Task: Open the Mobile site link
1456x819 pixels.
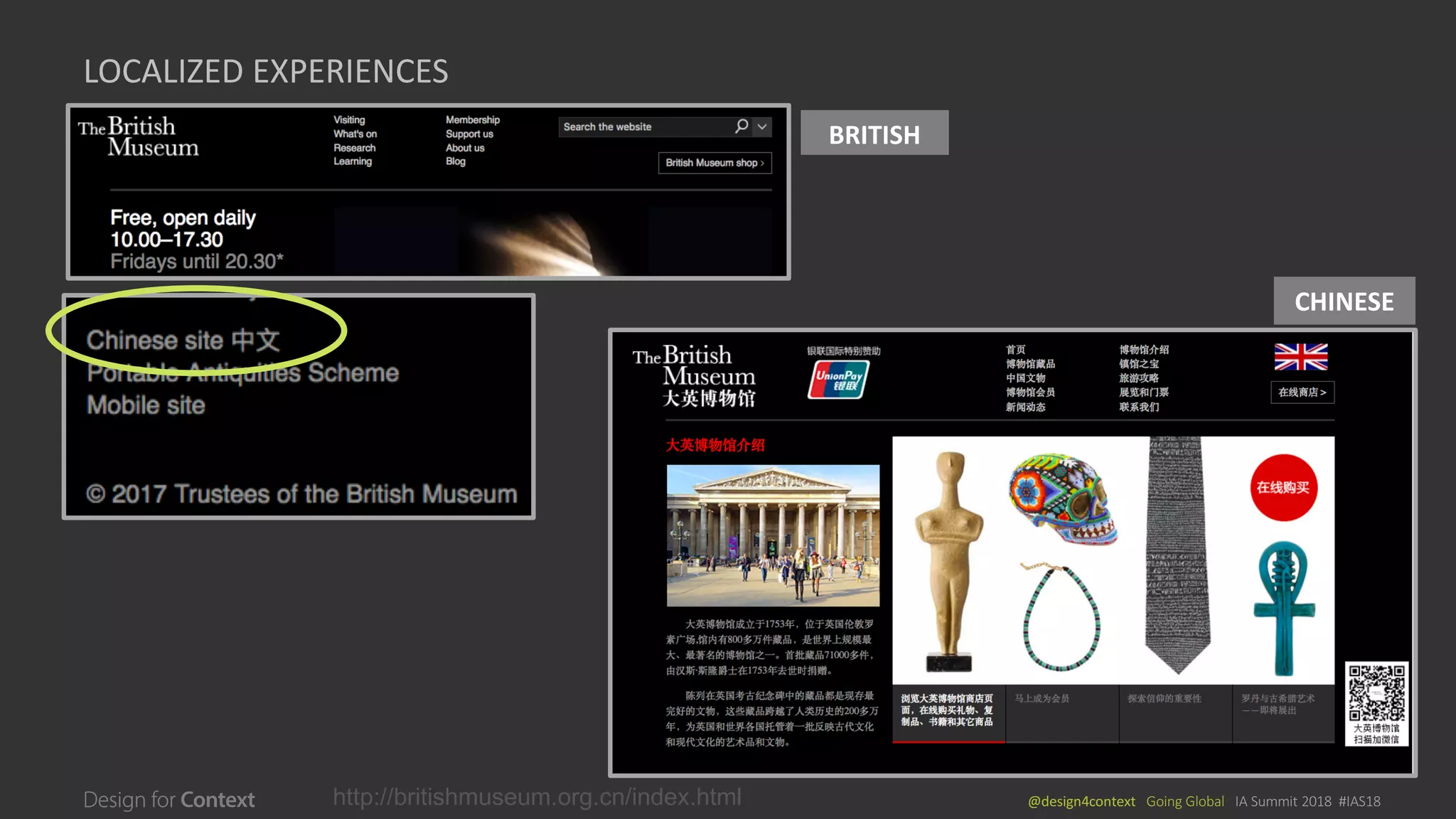Action: (x=146, y=405)
